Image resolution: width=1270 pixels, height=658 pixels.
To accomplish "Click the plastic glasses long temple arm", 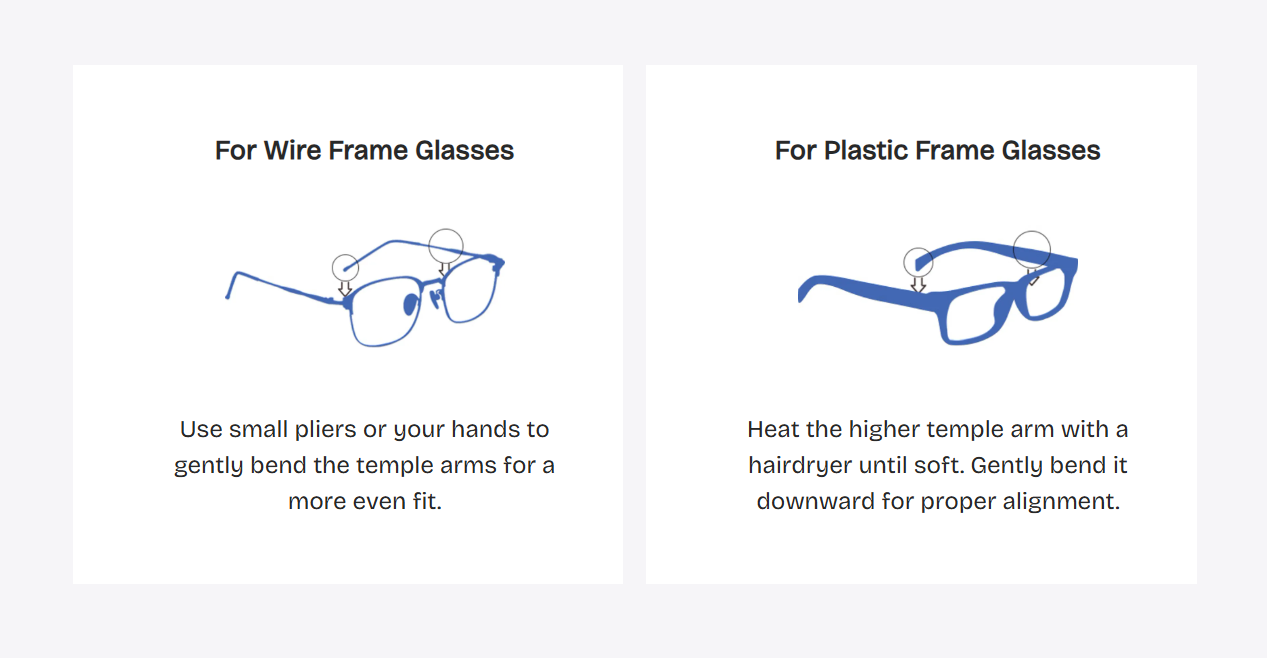I will (x=860, y=288).
